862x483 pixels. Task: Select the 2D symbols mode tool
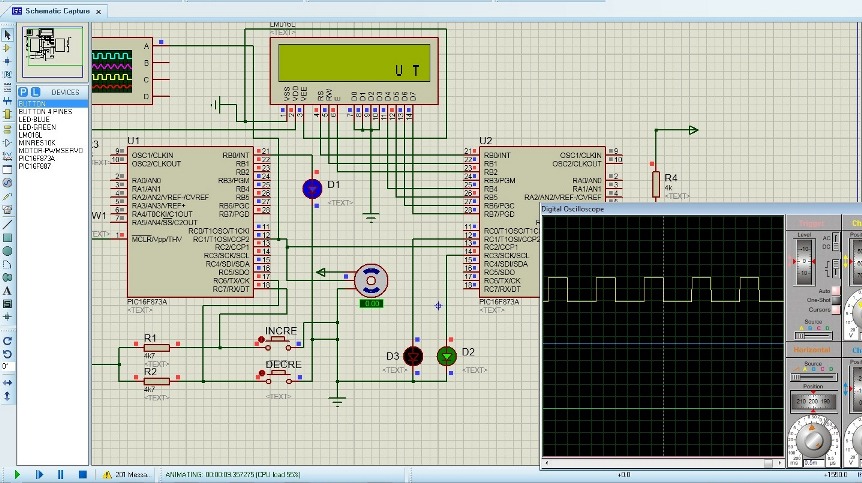point(7,303)
